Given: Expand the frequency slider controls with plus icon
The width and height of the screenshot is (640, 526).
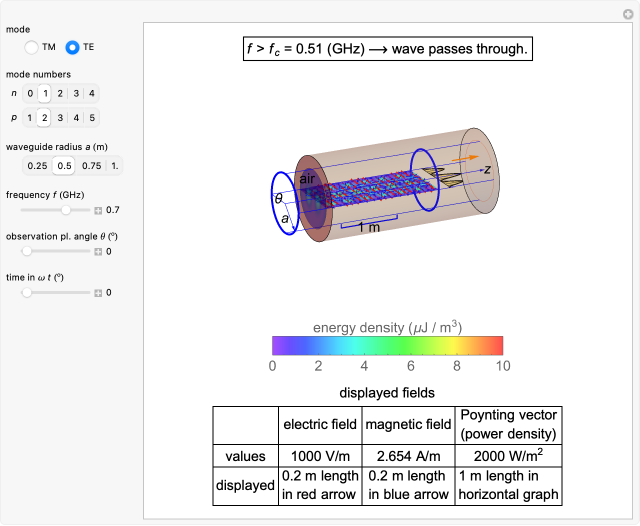Looking at the screenshot, I should [98, 210].
